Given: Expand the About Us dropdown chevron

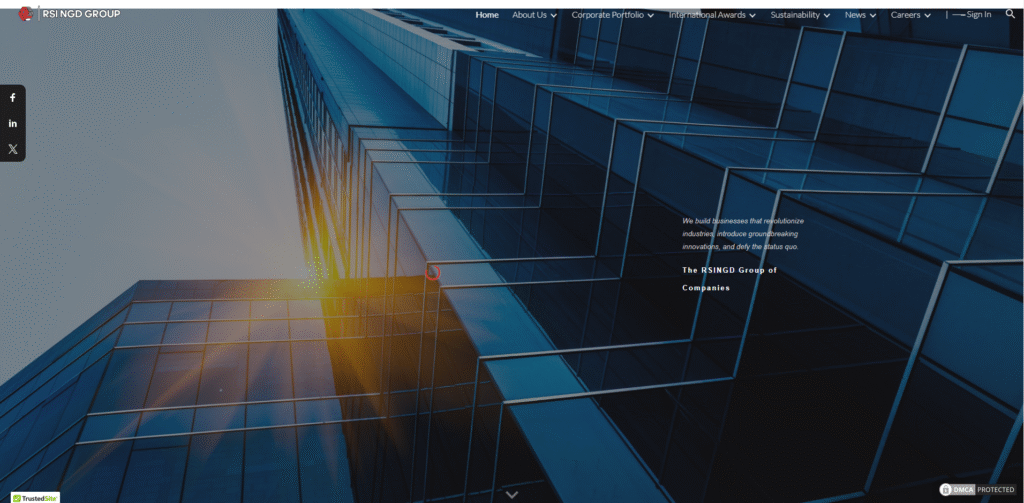Looking at the screenshot, I should [554, 16].
